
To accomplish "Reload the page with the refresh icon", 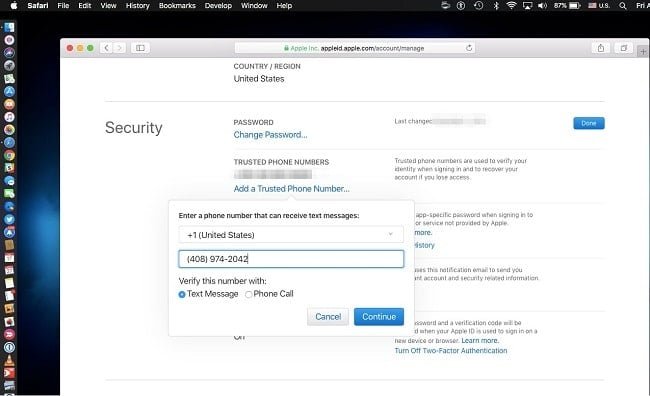I will coord(469,48).
